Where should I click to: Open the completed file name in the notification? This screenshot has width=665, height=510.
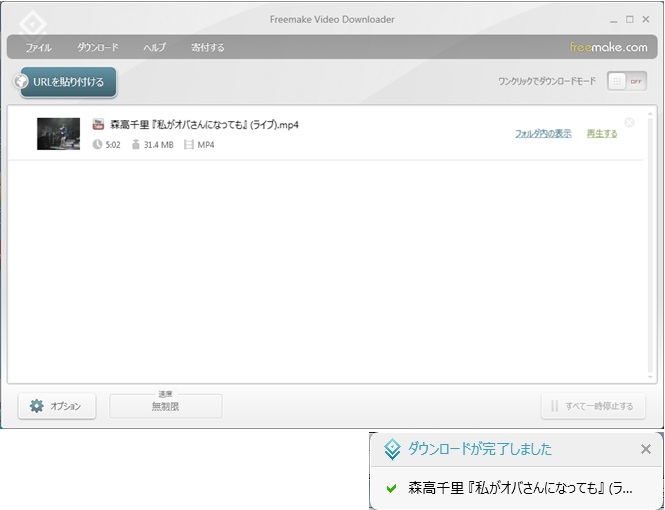pos(520,488)
